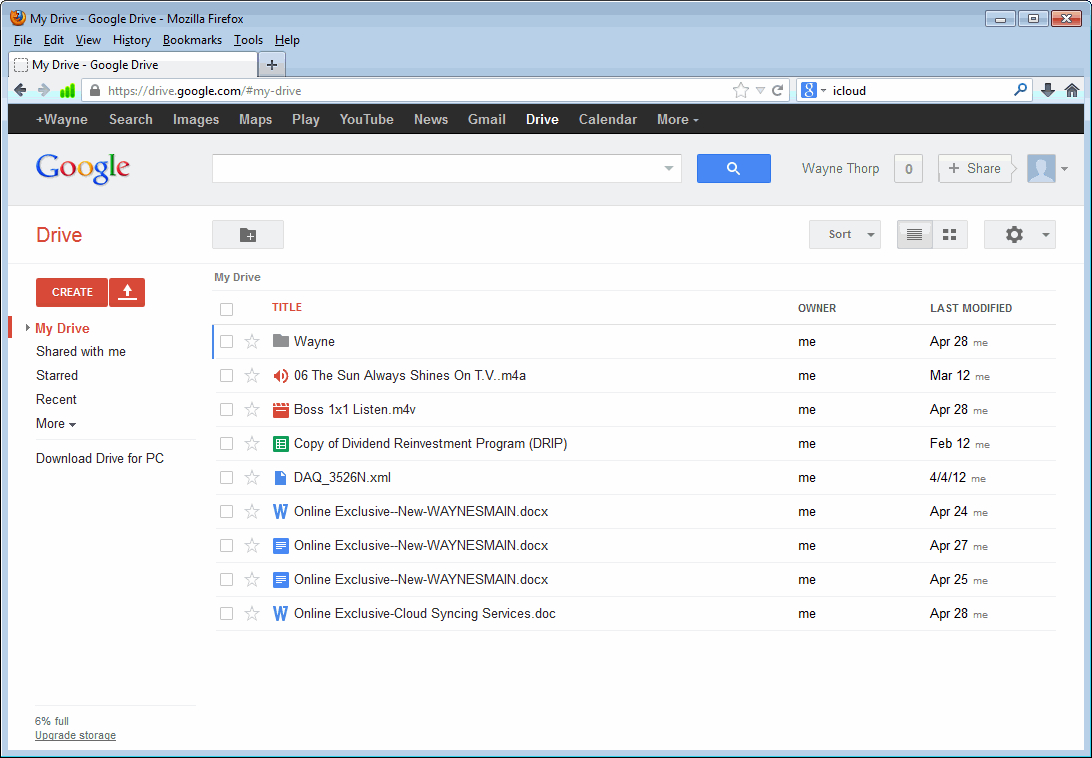Click the audio icon of the m4a file
This screenshot has width=1092, height=758.
click(x=281, y=376)
